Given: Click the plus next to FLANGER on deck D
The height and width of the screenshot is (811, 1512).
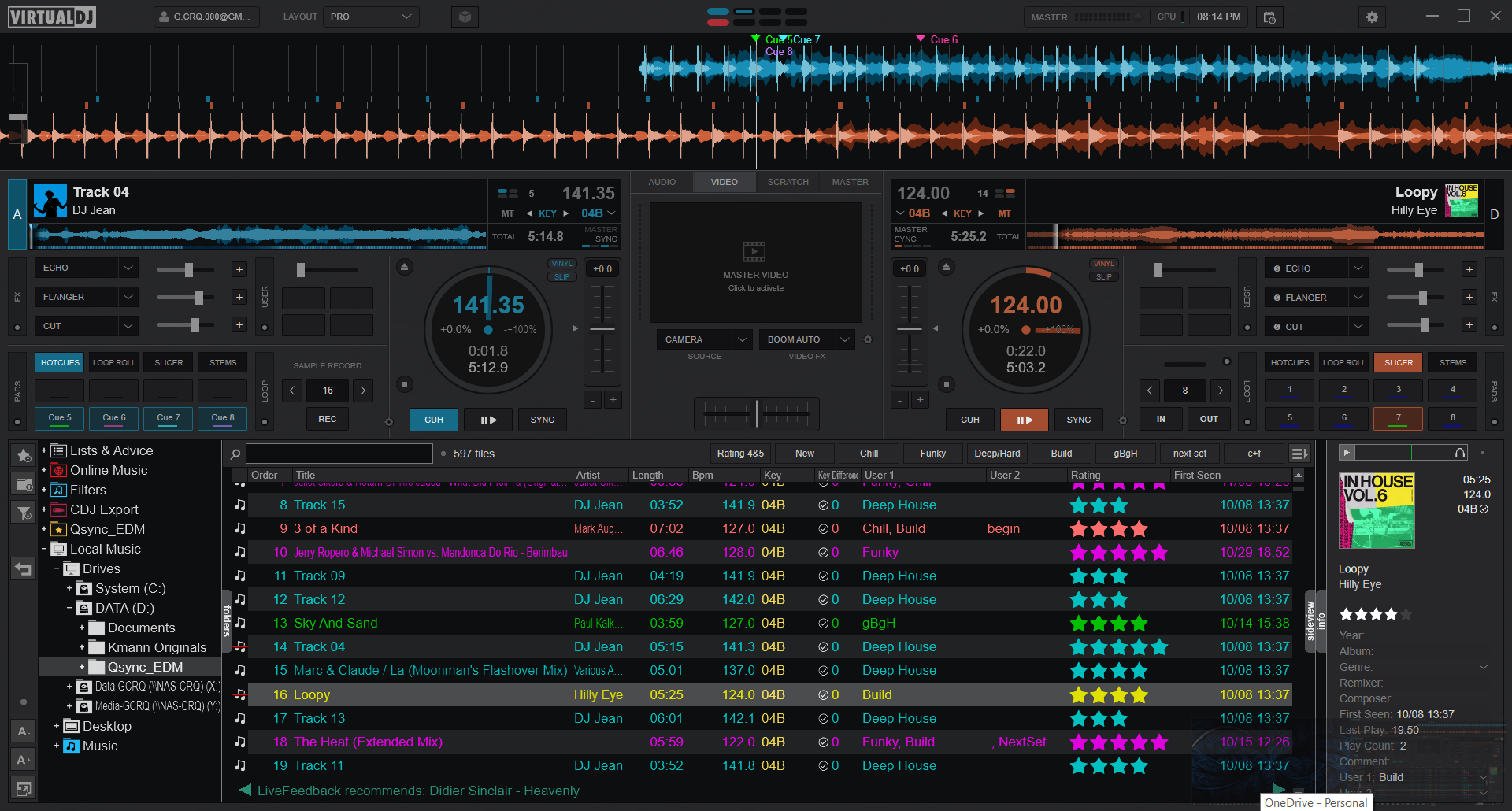Looking at the screenshot, I should pos(1469,297).
